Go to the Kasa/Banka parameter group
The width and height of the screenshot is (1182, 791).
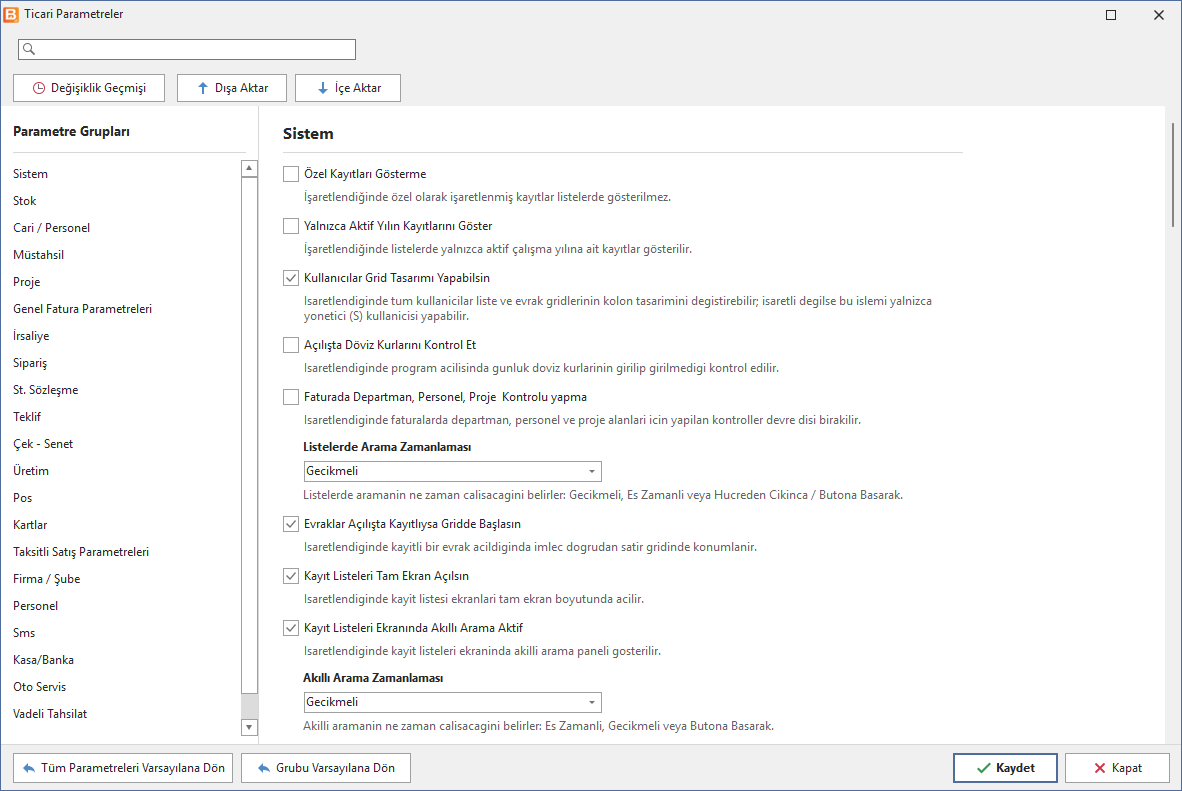pyautogui.click(x=43, y=660)
